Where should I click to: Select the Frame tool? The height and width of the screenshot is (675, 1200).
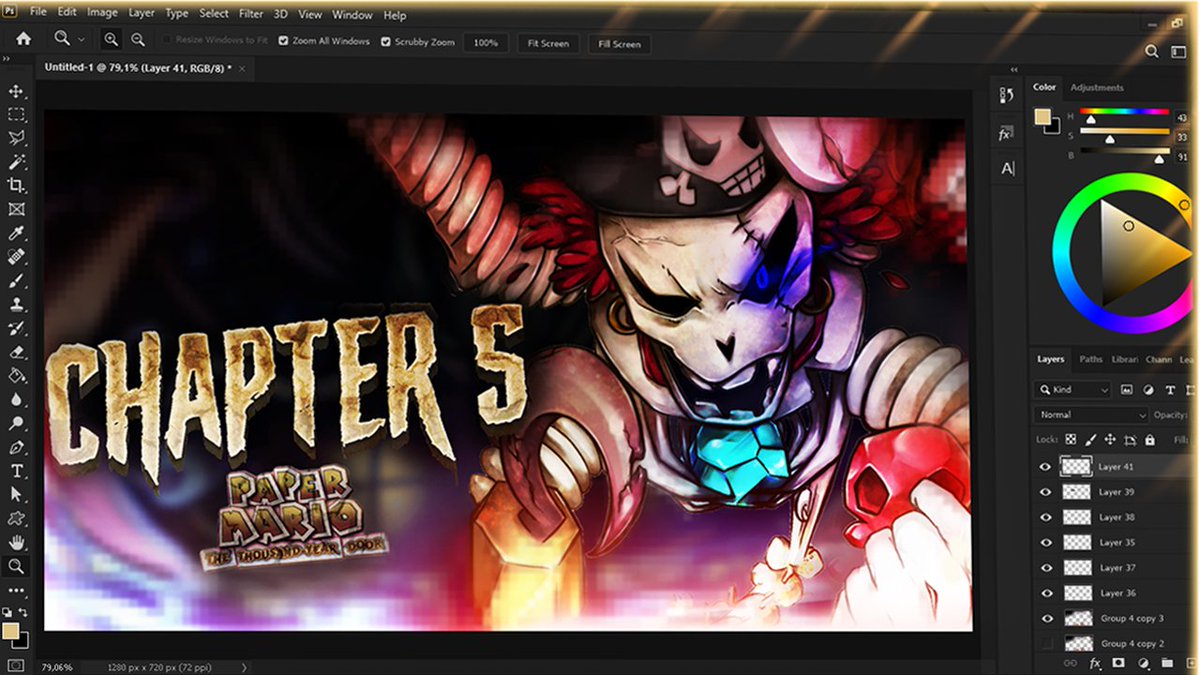(17, 210)
